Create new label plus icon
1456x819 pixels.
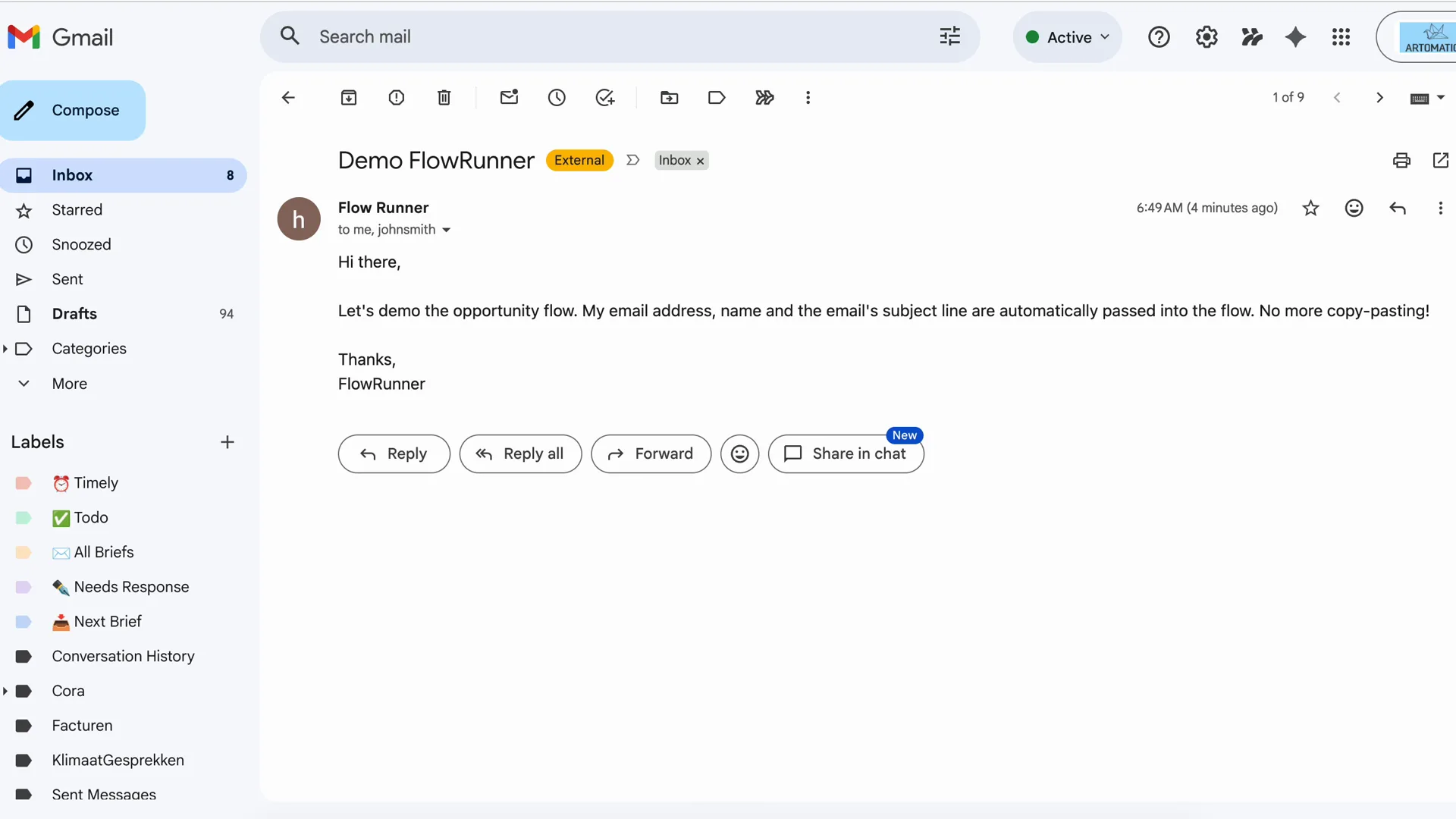pyautogui.click(x=227, y=442)
